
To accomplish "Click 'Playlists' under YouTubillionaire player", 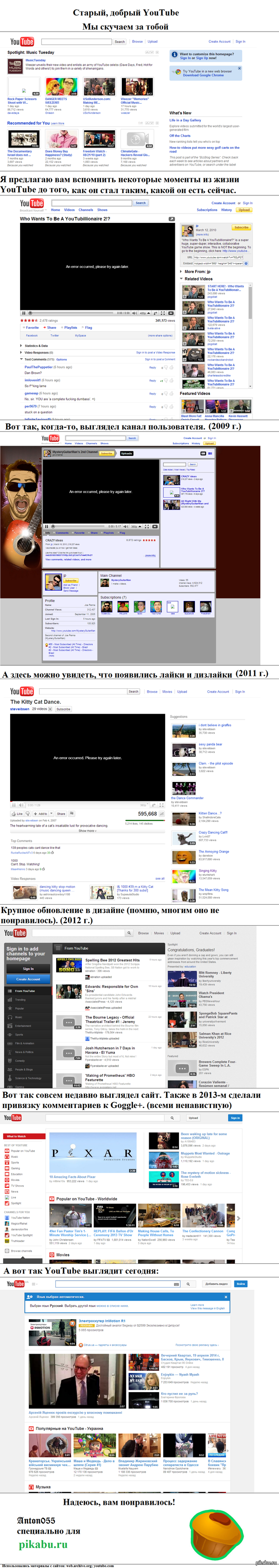I will pyautogui.click(x=70, y=327).
